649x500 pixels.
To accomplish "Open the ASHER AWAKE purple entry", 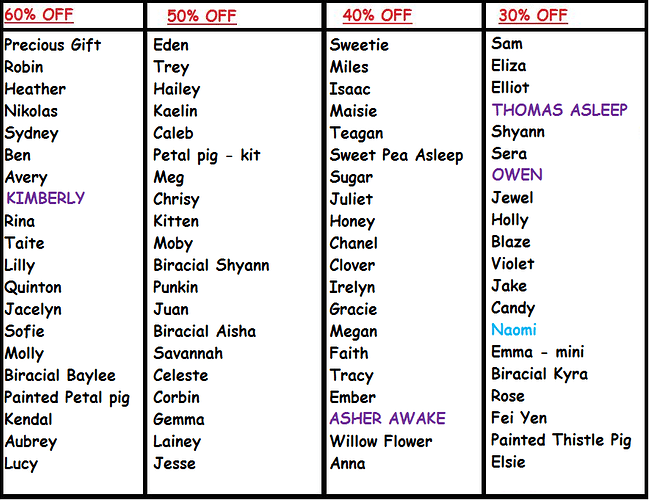I will pos(387,419).
